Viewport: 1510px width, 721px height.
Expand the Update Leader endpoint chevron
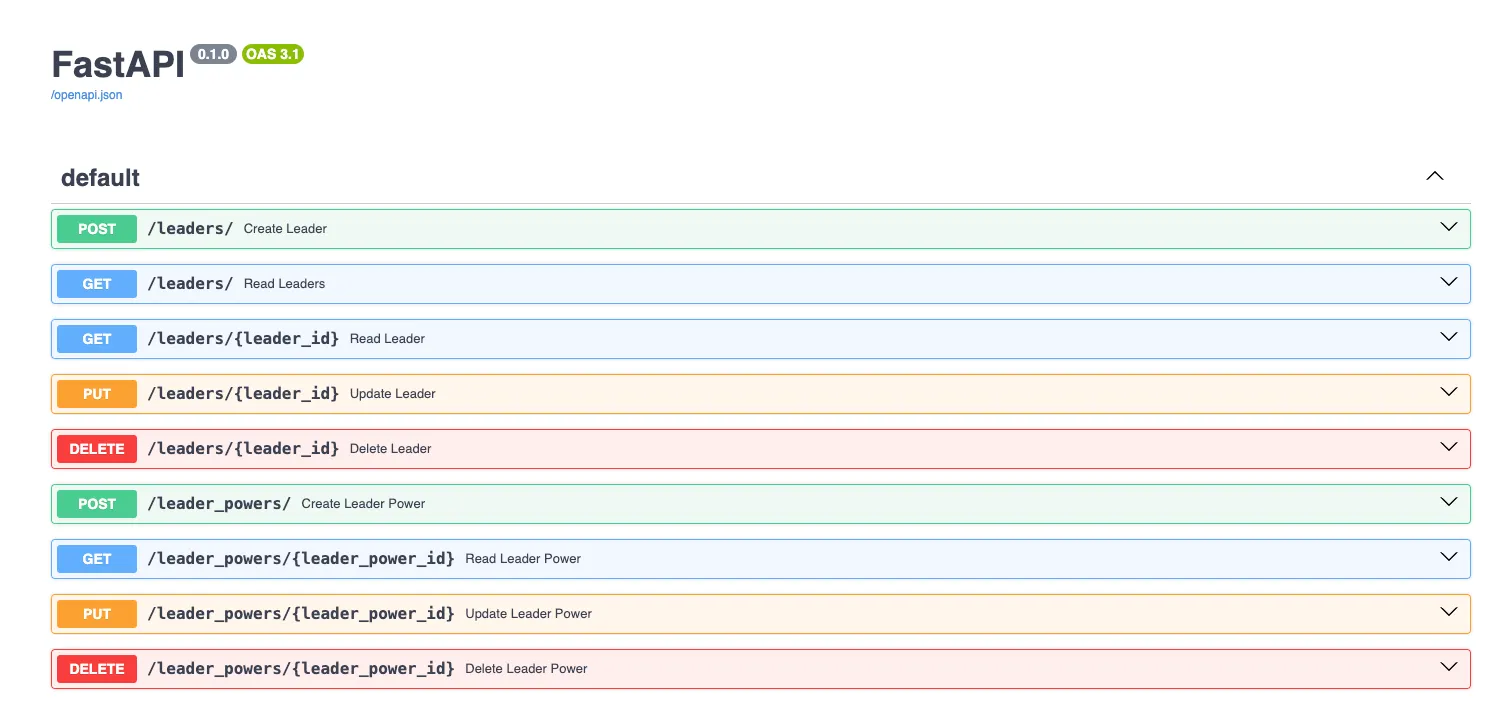1448,392
